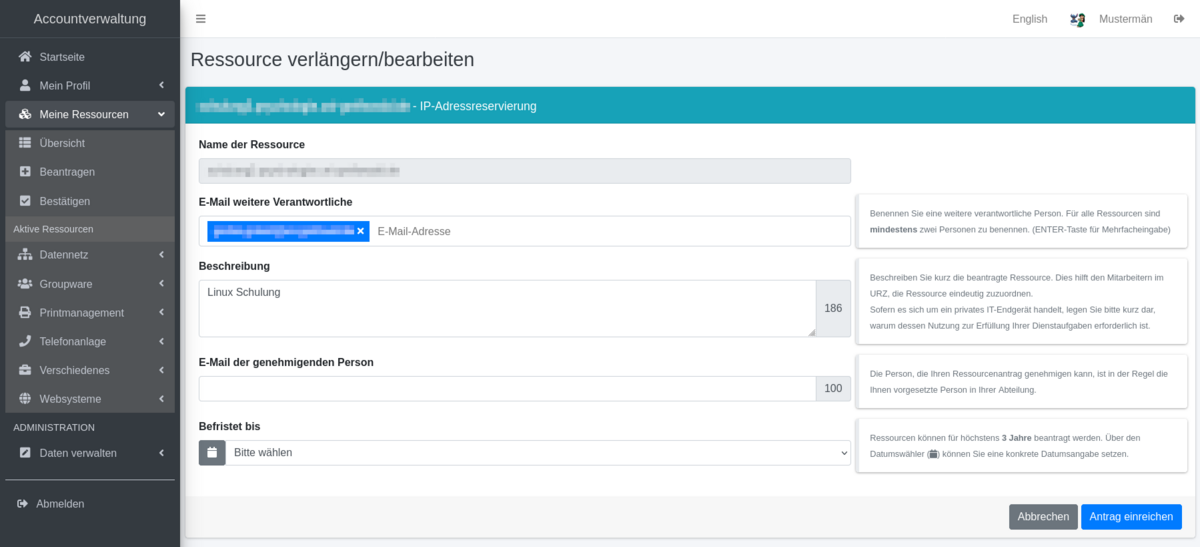Remove the email tag with the x icon
The width and height of the screenshot is (1200, 547).
(x=361, y=231)
